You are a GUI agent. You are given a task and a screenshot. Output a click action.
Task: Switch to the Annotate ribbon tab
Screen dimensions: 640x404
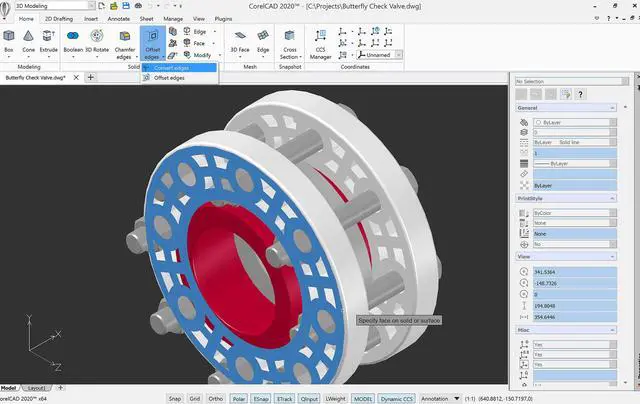point(118,19)
